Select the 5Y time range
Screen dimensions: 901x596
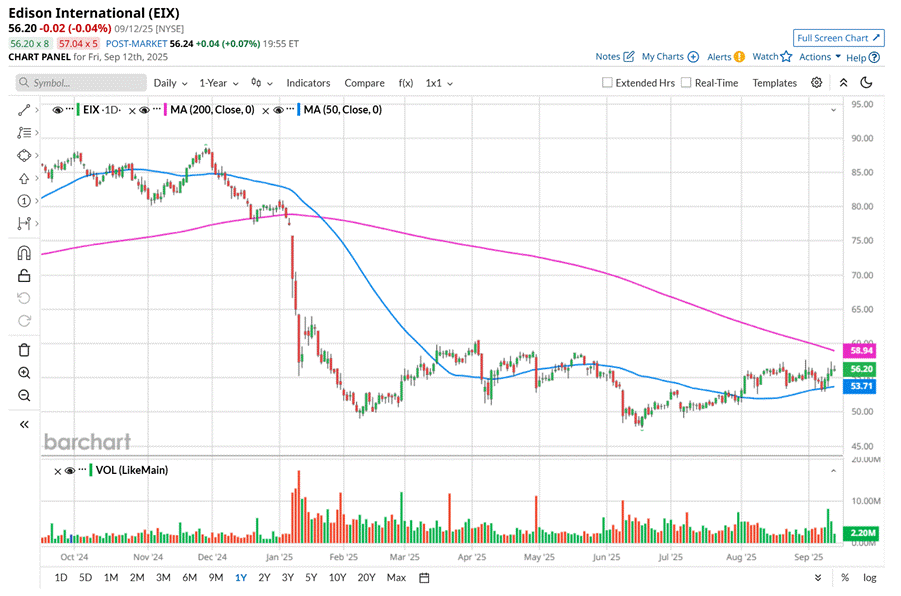[311, 578]
